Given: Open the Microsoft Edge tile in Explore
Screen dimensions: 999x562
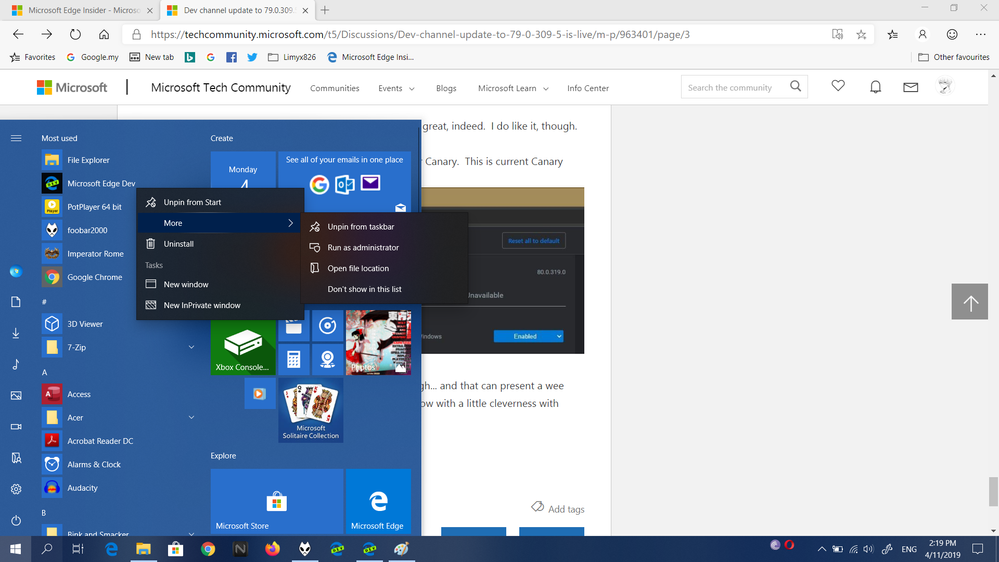Looking at the screenshot, I should tap(378, 501).
